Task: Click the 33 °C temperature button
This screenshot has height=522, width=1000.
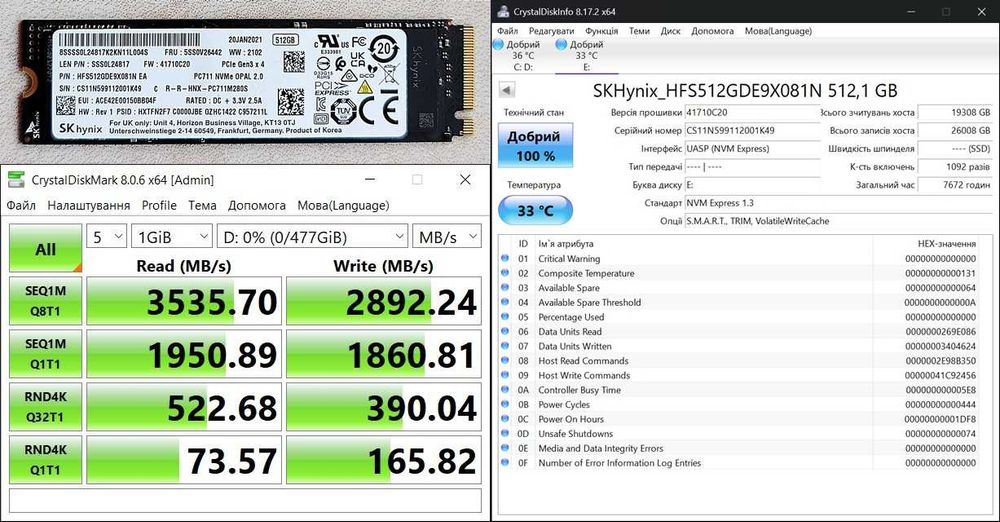Action: [x=535, y=211]
